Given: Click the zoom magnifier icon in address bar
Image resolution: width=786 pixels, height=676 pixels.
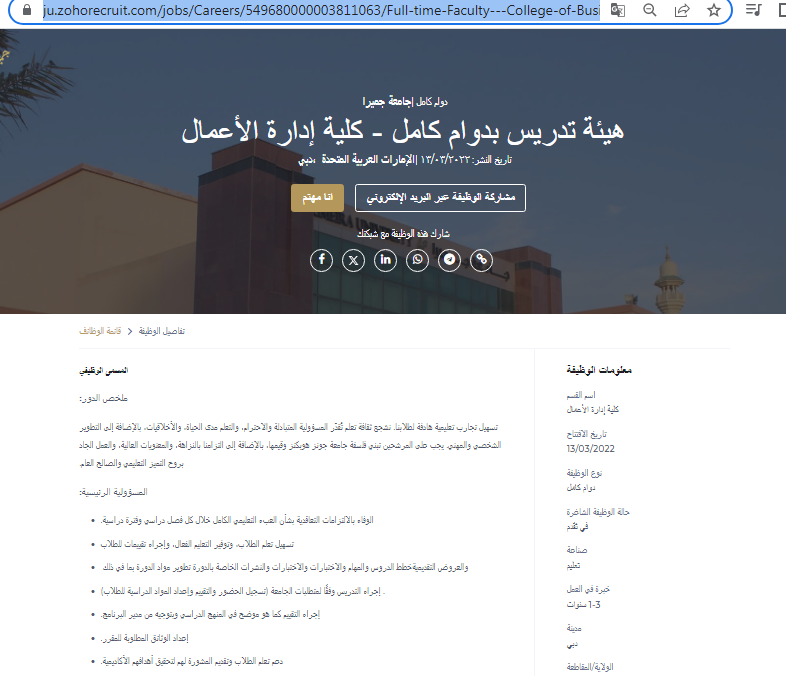Looking at the screenshot, I should click(x=650, y=11).
